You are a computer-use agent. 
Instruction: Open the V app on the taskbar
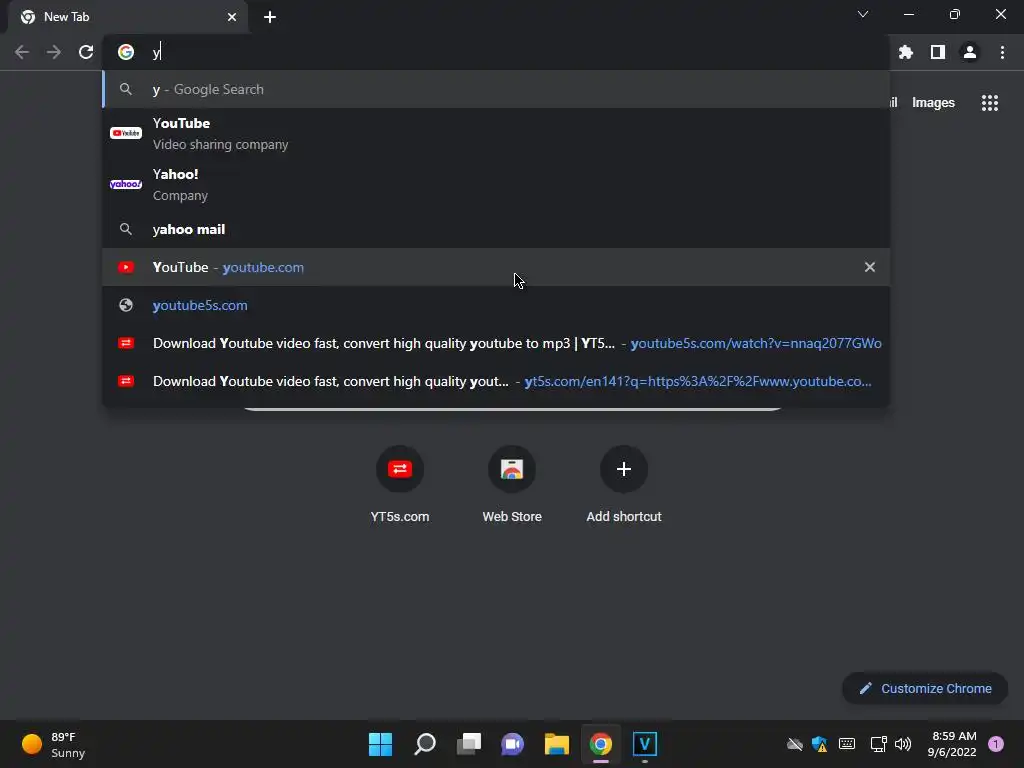point(645,744)
